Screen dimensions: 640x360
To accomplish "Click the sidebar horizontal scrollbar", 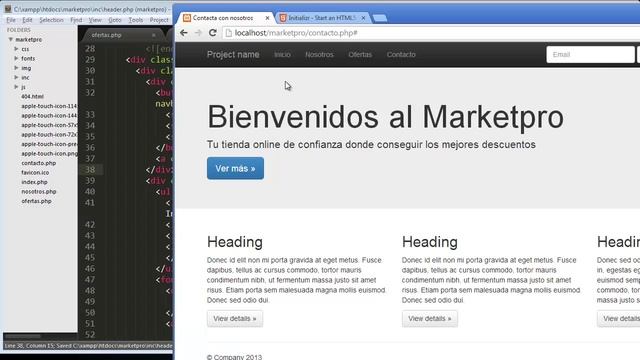I will 22,336.
